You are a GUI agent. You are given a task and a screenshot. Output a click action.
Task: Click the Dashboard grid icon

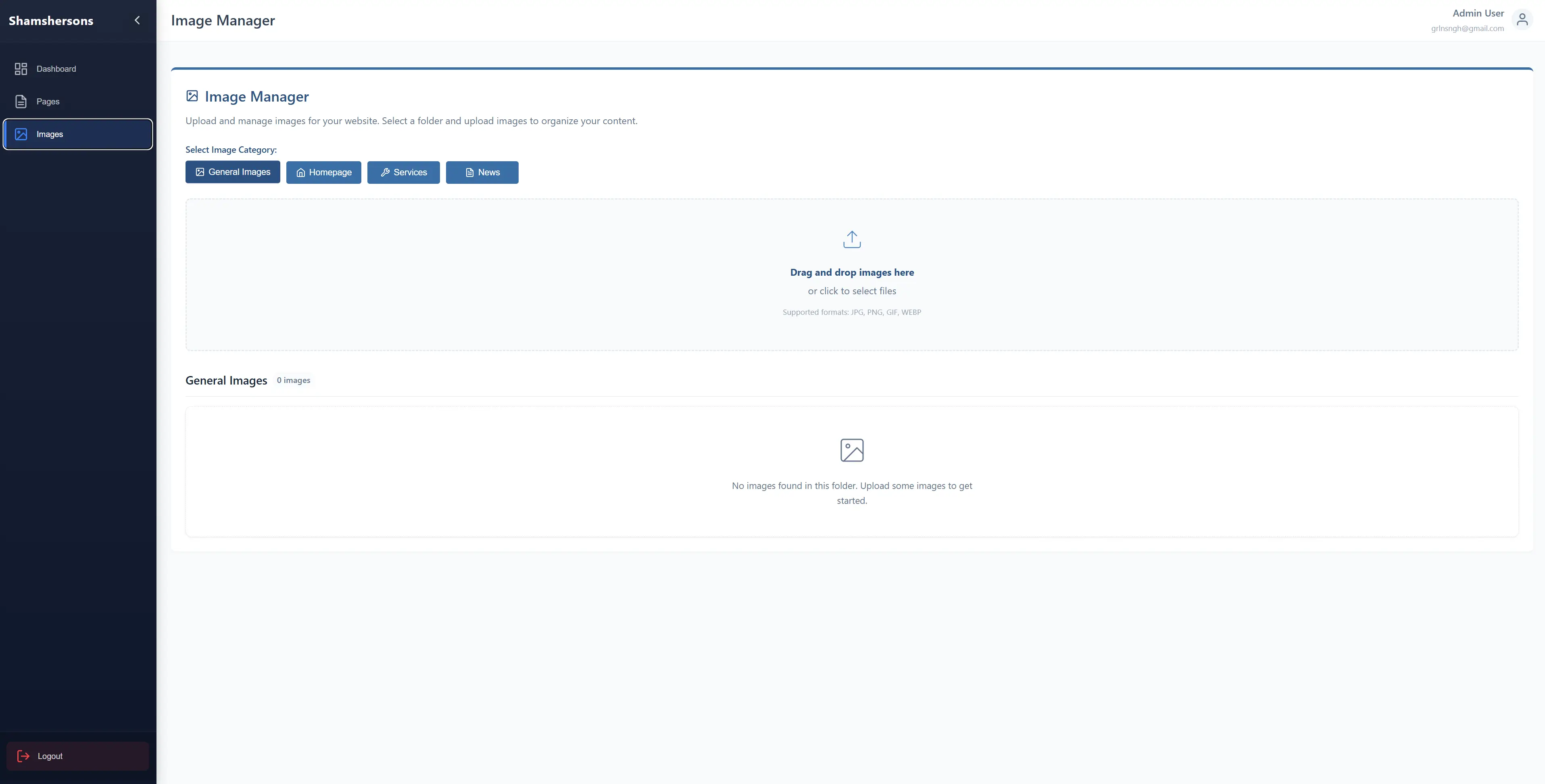pyautogui.click(x=21, y=69)
